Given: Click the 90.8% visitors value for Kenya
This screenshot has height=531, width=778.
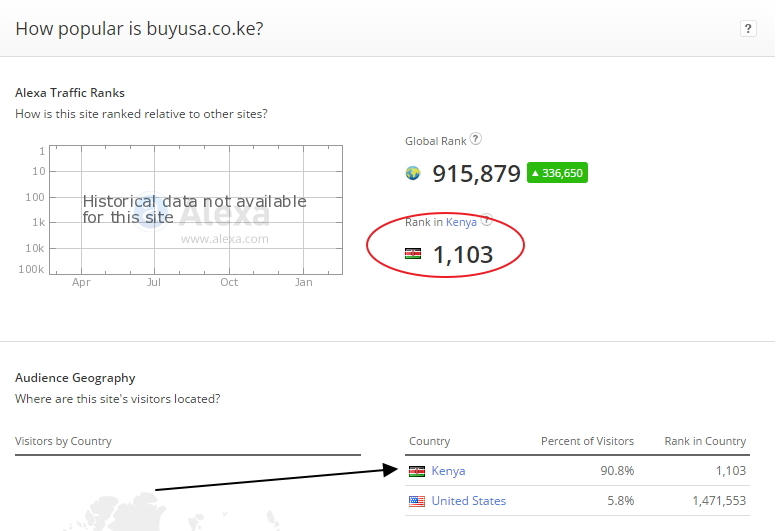Looking at the screenshot, I should (617, 470).
